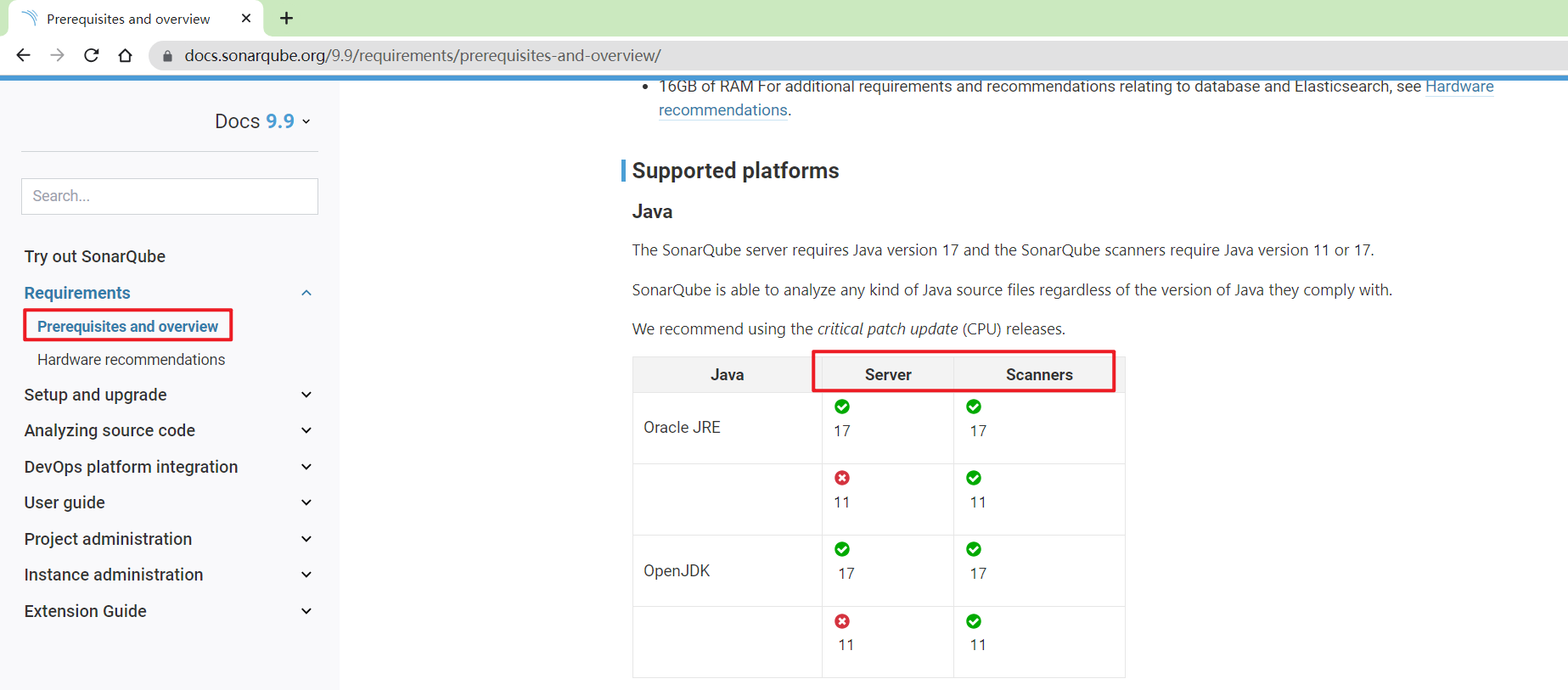Open Analyzing source code section

pos(110,430)
